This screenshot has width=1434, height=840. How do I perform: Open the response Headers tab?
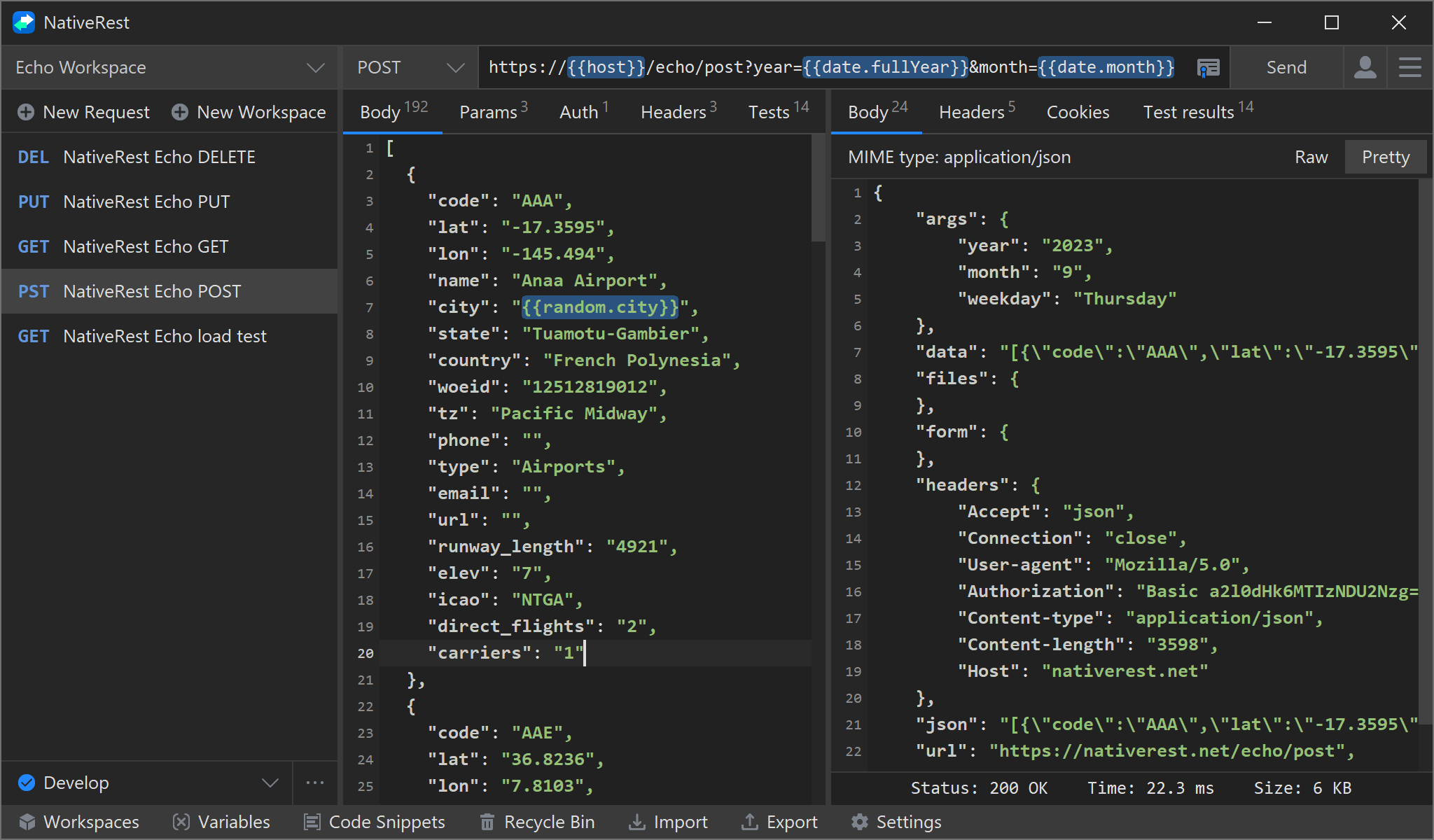coord(977,111)
